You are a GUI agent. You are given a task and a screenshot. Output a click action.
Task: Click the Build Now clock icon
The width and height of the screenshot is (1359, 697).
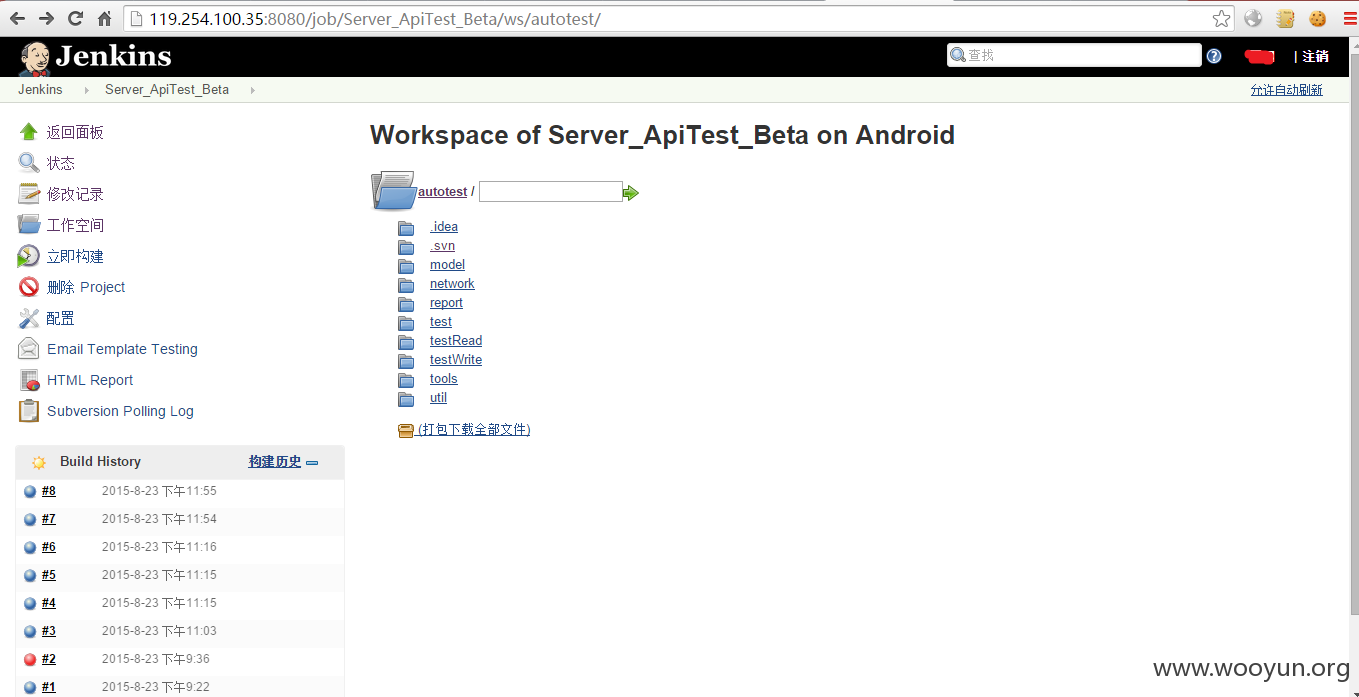(29, 256)
